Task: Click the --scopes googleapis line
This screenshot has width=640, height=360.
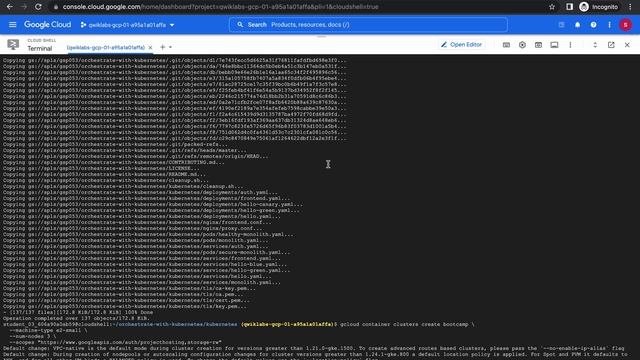Action: pyautogui.click(x=116, y=342)
